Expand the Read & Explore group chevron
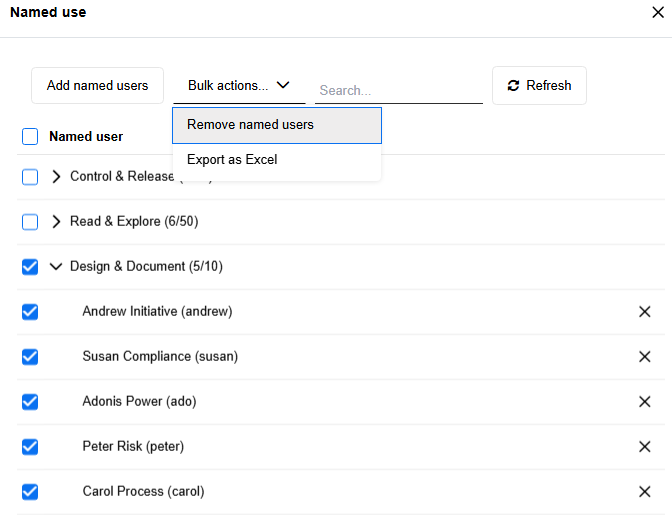Image resolution: width=672 pixels, height=521 pixels. 56,222
